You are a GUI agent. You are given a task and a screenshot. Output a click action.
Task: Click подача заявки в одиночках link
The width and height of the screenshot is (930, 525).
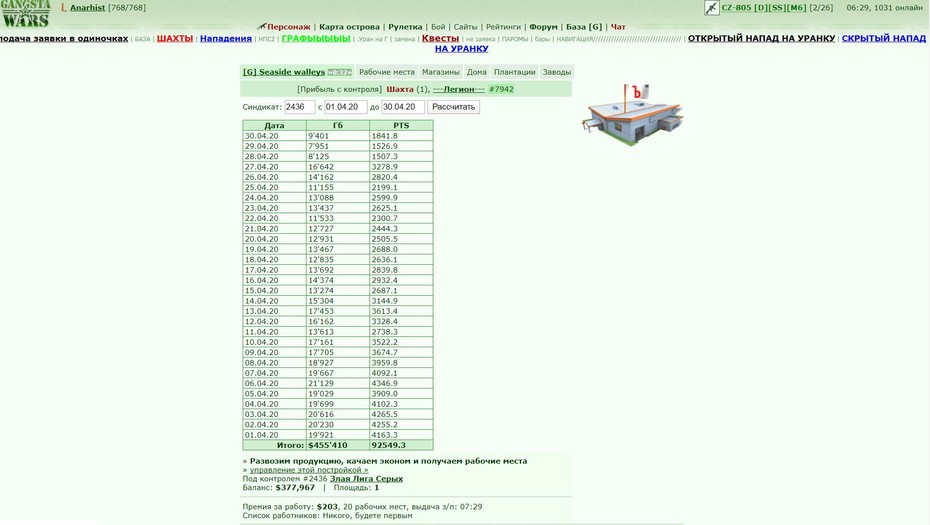coord(64,38)
